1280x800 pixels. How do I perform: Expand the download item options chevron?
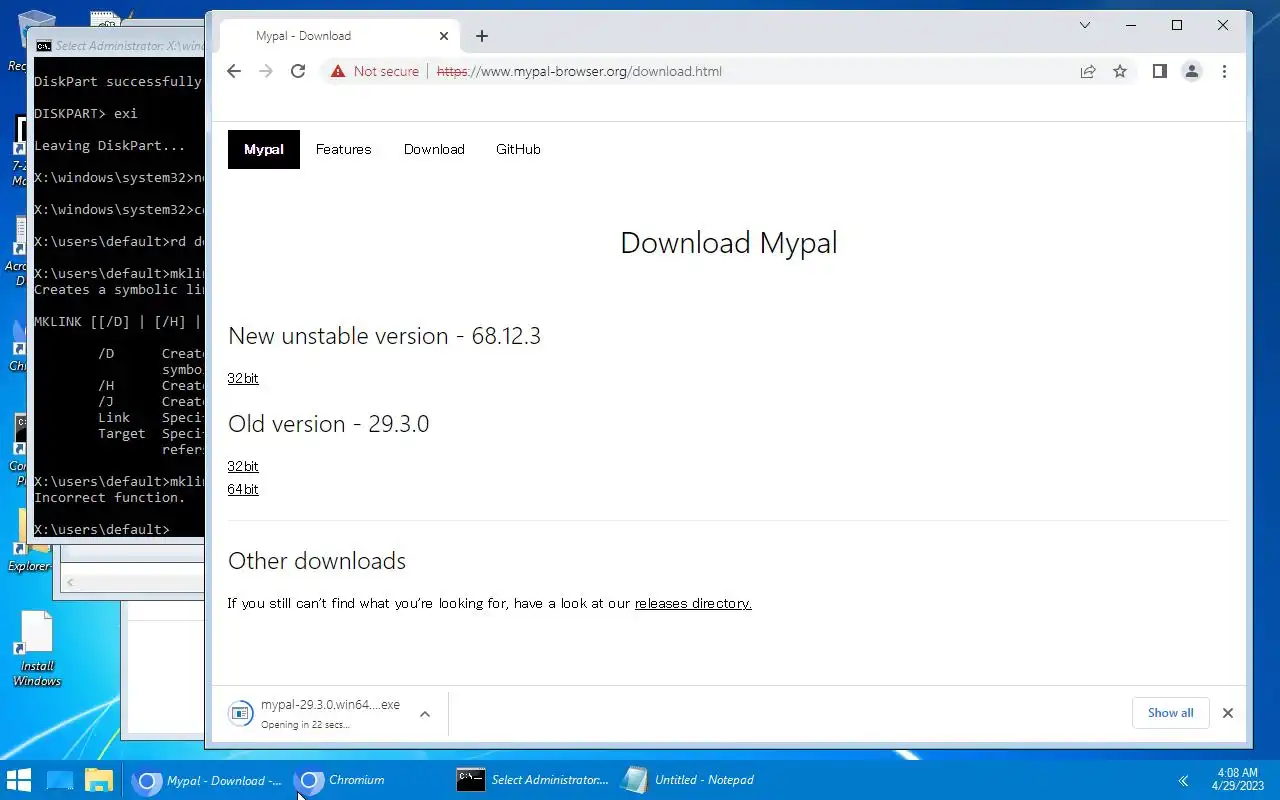(x=425, y=714)
